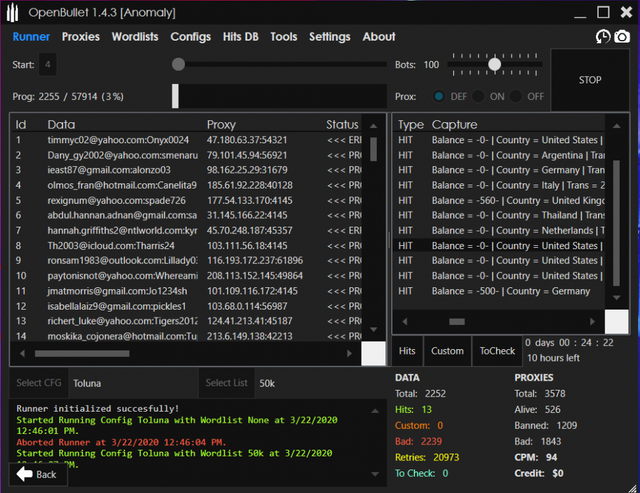Open the clock history log icon
The width and height of the screenshot is (640, 493).
click(x=603, y=37)
